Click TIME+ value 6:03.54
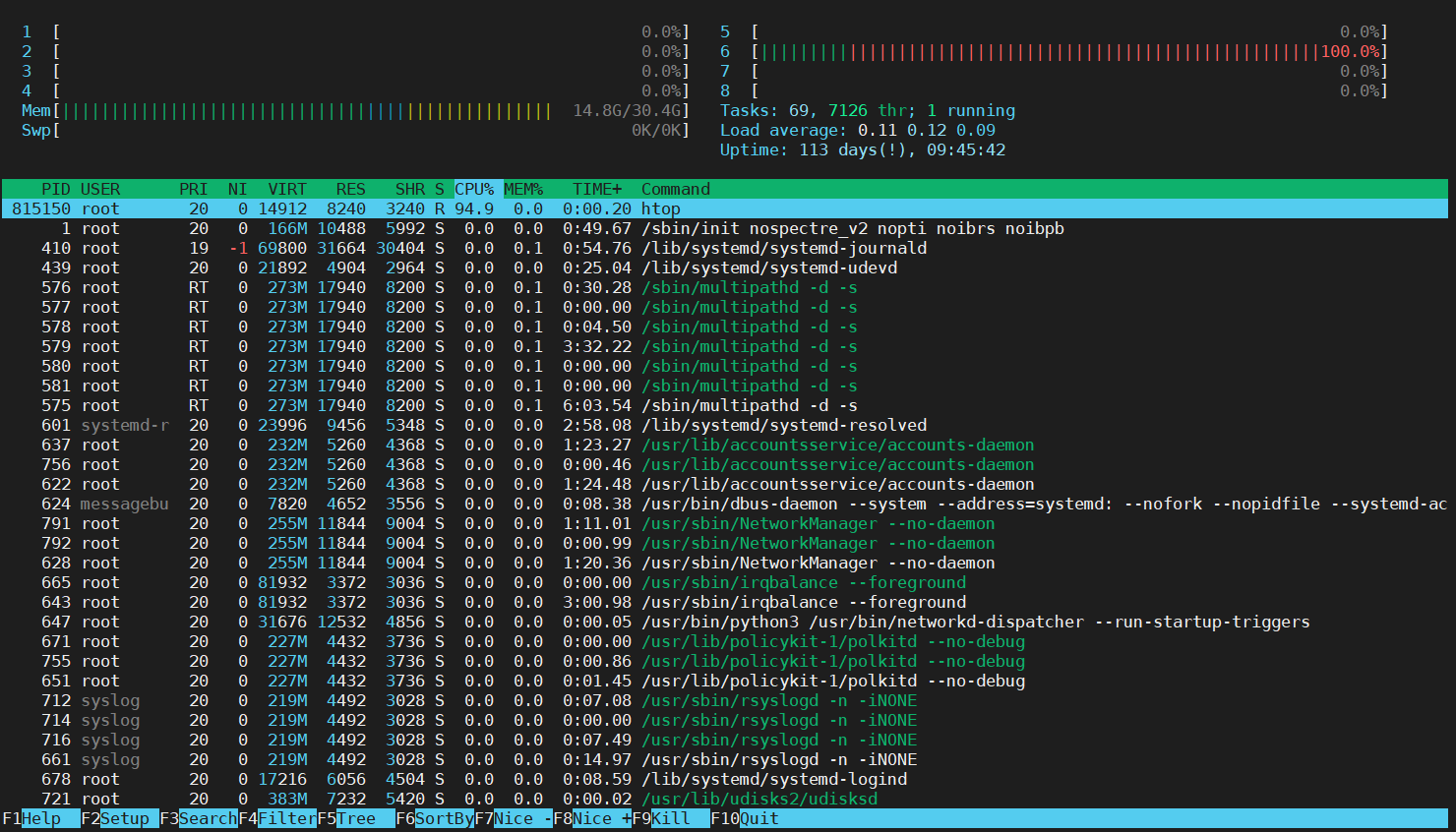Viewport: 1456px width, 832px height. pyautogui.click(x=597, y=405)
